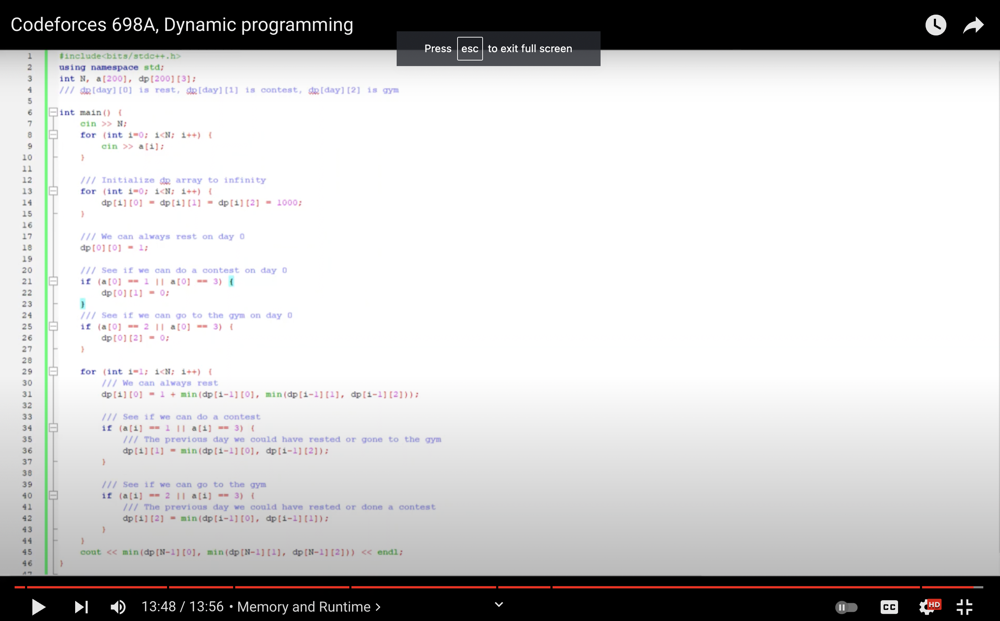
Task: Click the 'cin >> N;' statement
Action: click(x=103, y=124)
